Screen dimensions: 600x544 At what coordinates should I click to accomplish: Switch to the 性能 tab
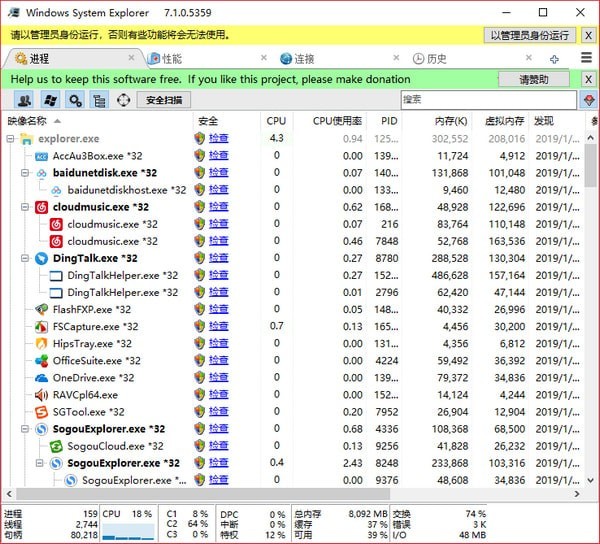click(x=172, y=59)
